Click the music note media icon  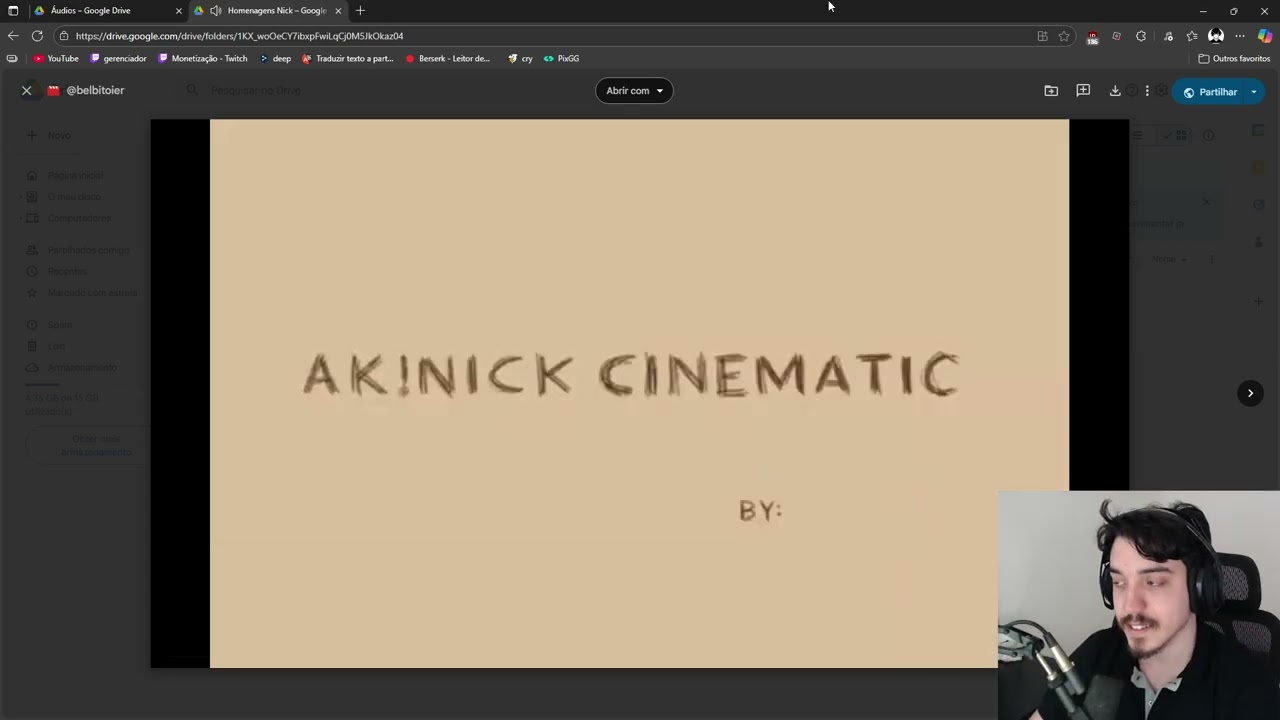coord(1168,36)
